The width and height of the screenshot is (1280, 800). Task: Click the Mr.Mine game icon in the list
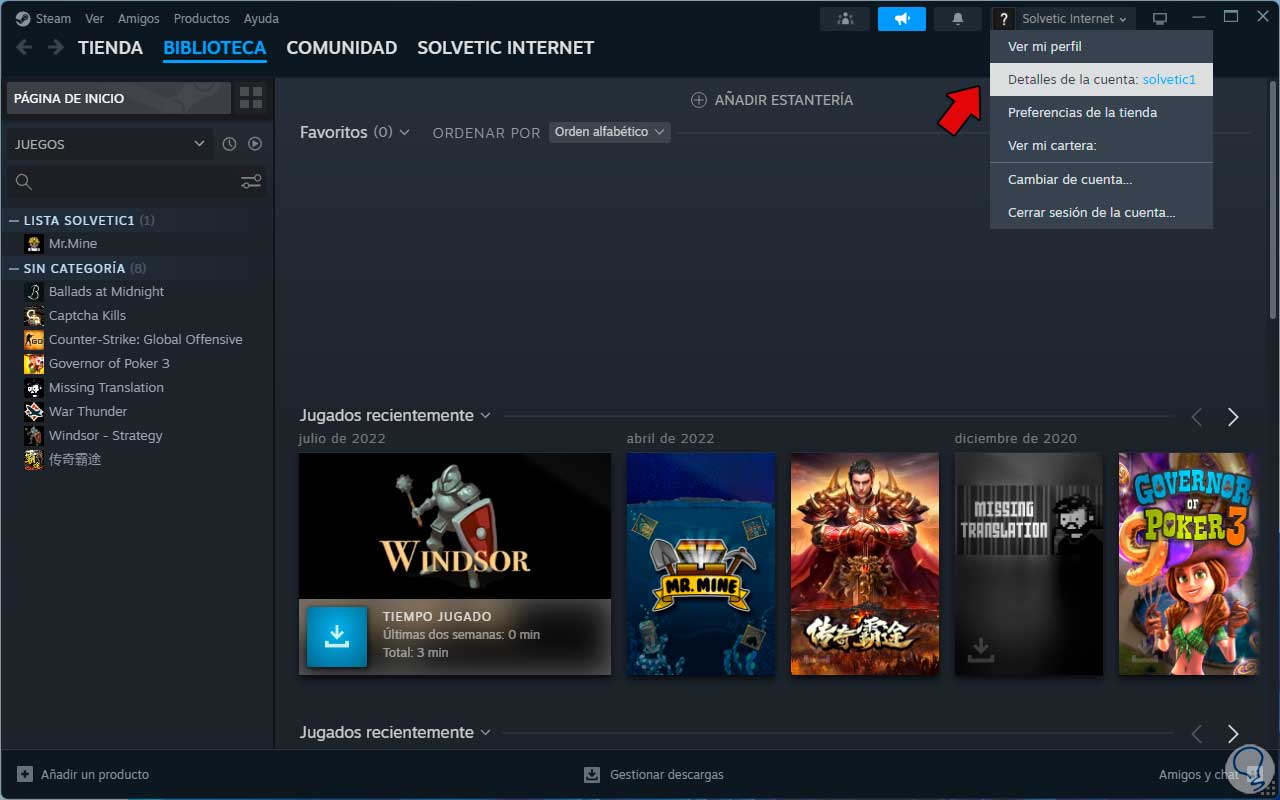pyautogui.click(x=34, y=243)
